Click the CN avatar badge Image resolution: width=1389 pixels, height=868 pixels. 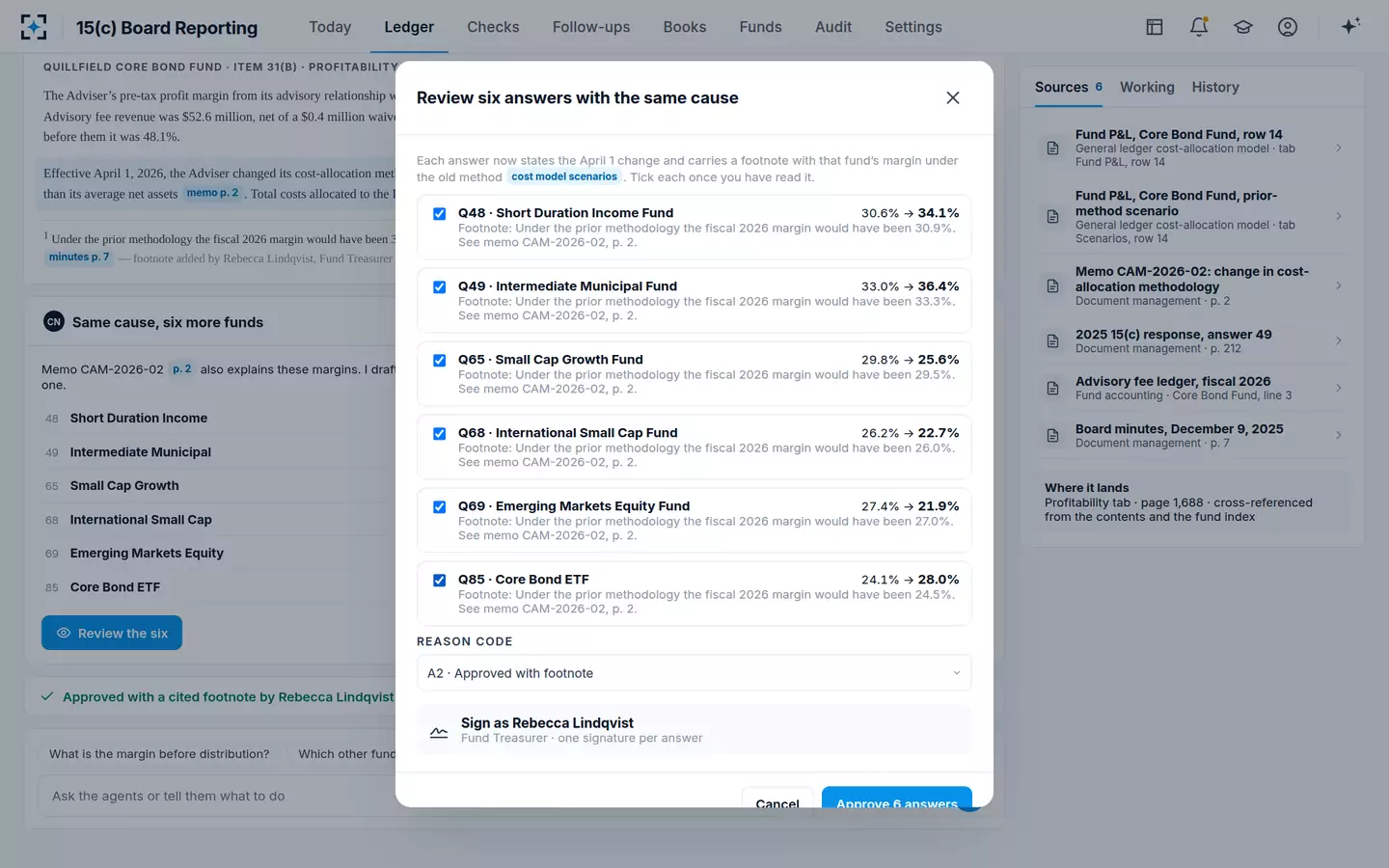54,322
